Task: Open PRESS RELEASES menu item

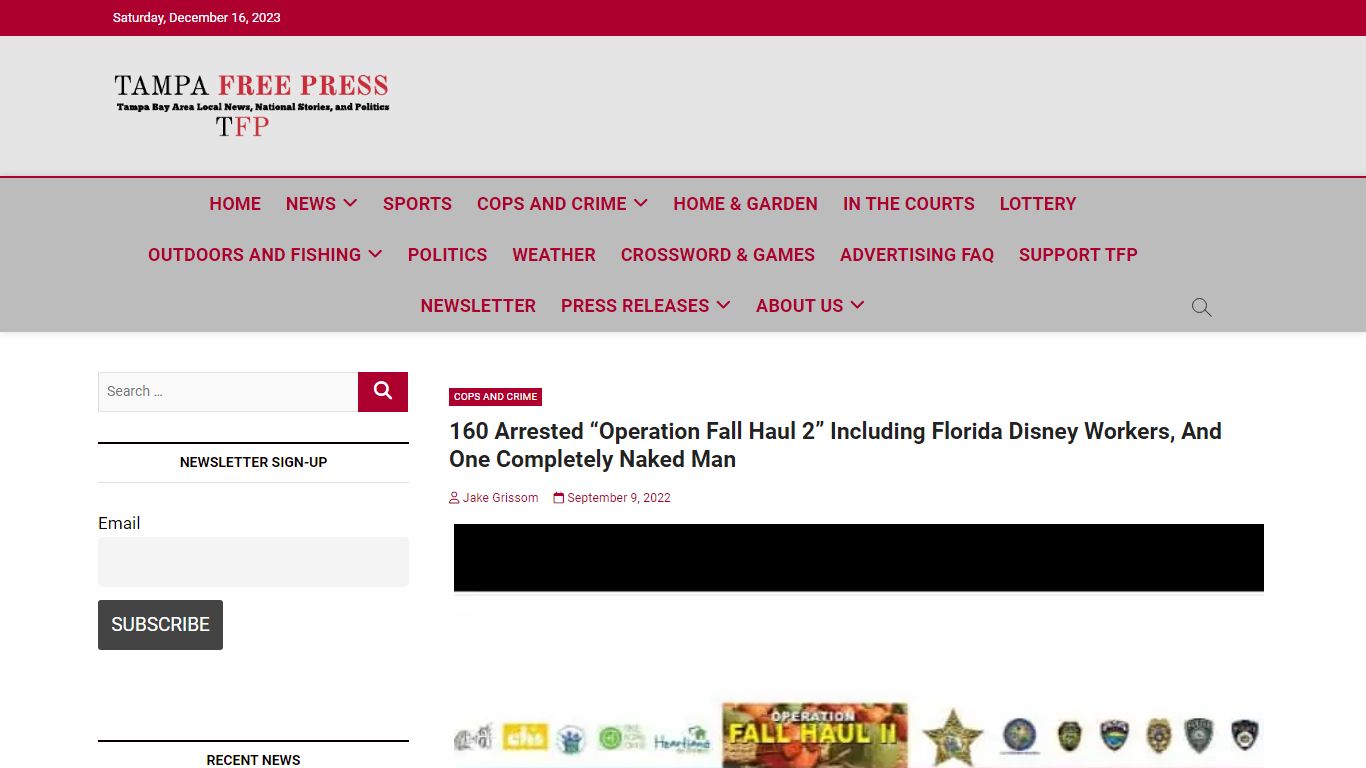Action: pyautogui.click(x=635, y=306)
